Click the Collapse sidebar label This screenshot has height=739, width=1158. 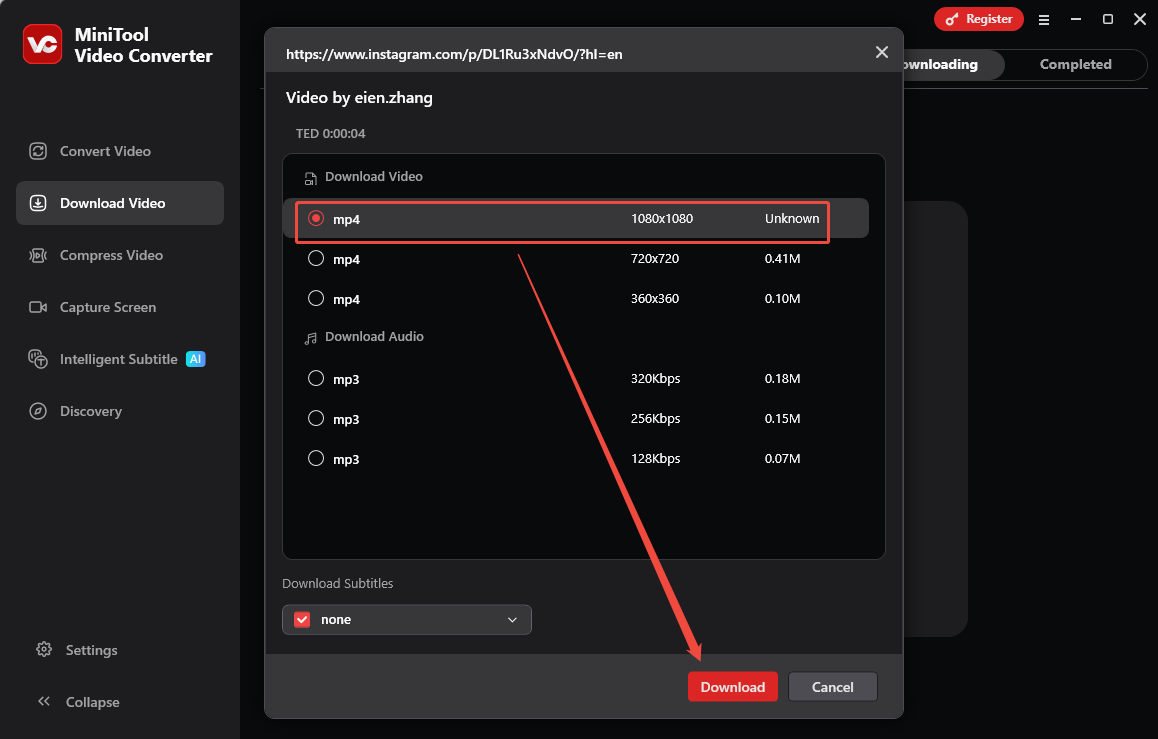92,702
